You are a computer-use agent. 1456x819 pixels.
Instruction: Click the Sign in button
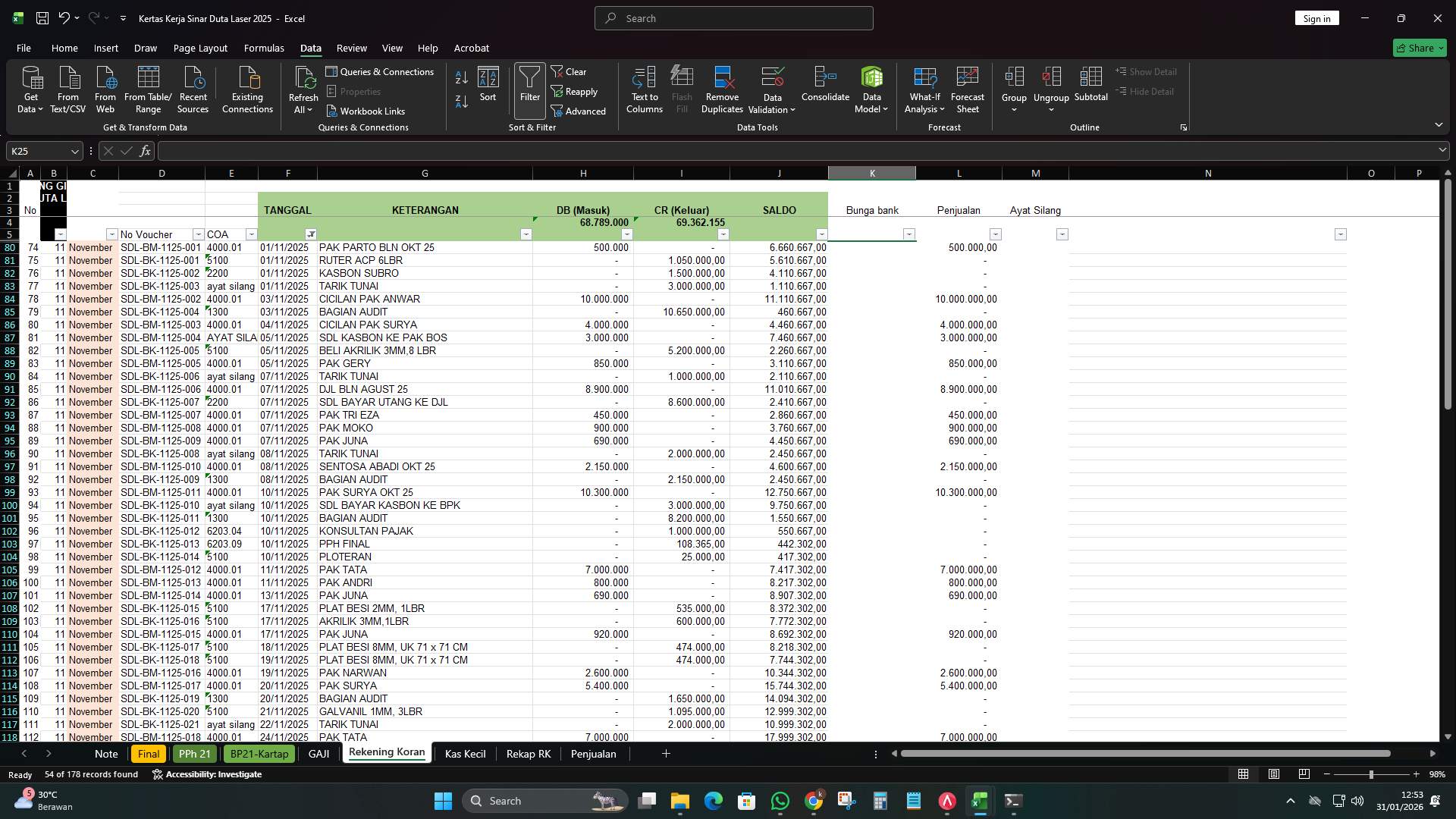point(1316,17)
